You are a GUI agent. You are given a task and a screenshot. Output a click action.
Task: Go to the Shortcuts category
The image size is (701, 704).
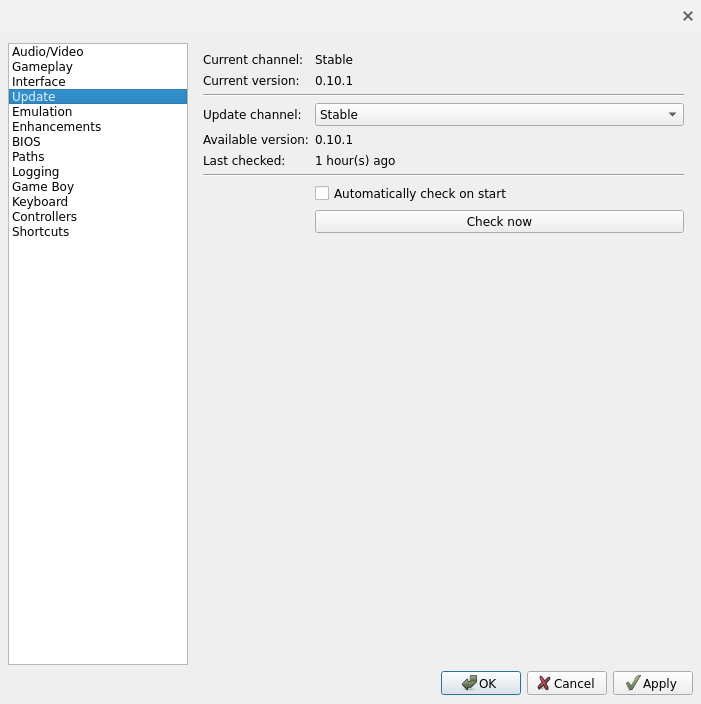click(98, 232)
